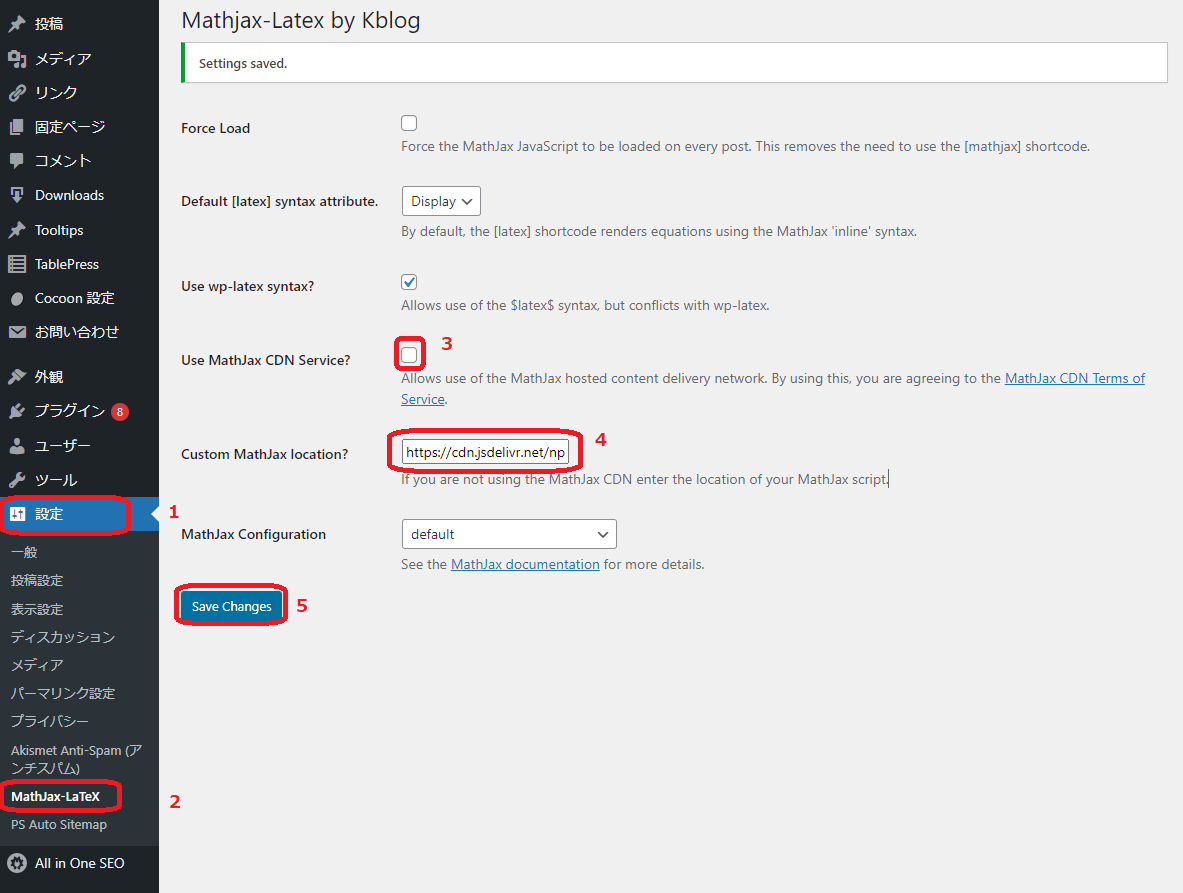Click the All in One SEO gear icon
The width and height of the screenshot is (1183, 893).
point(17,863)
